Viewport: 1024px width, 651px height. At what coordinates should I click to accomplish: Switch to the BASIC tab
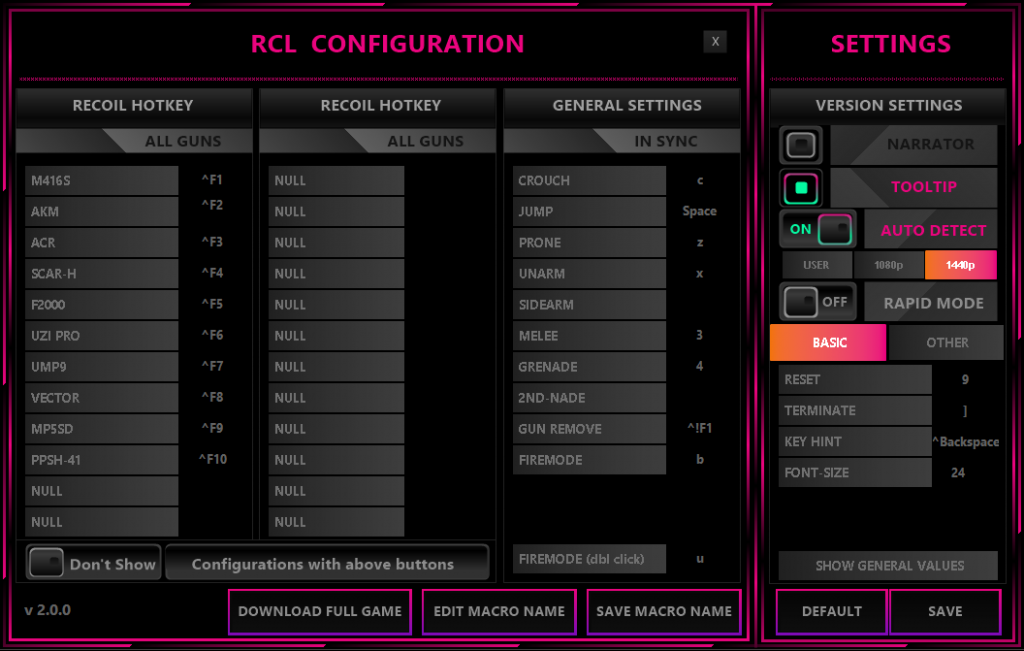point(828,342)
